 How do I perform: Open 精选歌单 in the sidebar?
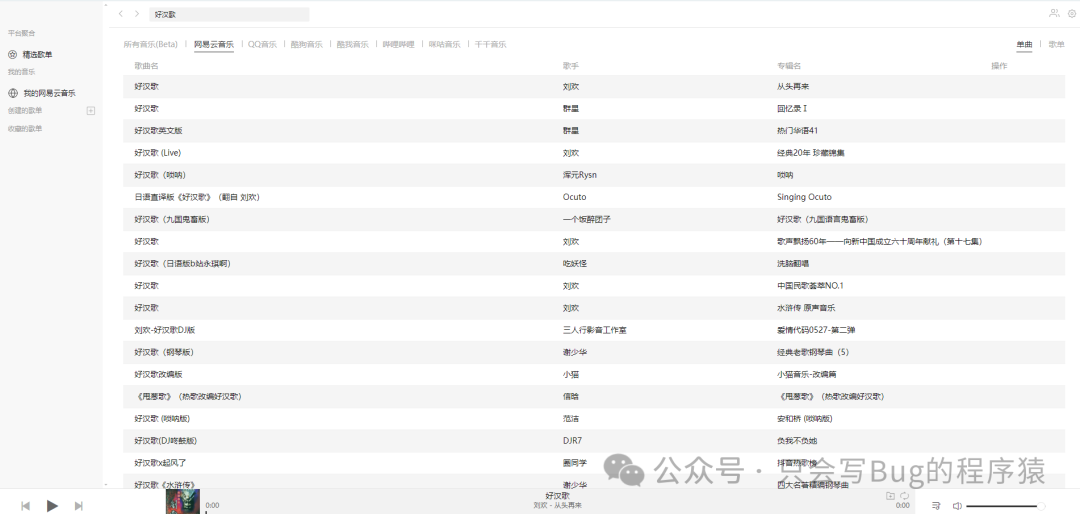pos(37,54)
